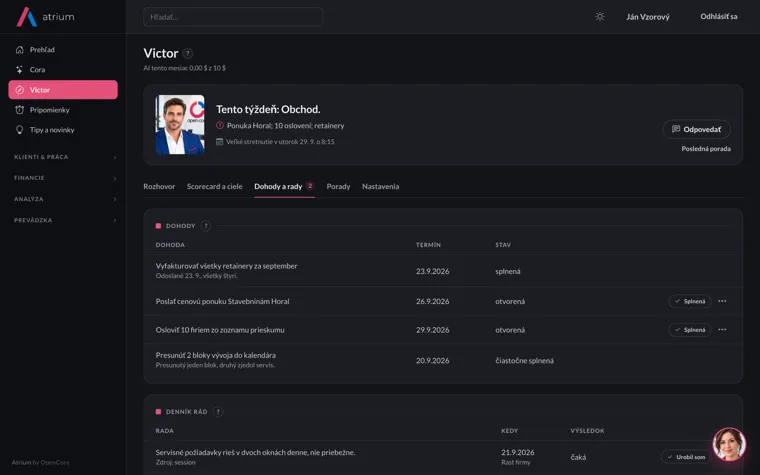
Task: Click the 20.9.2026 deadline cell
Action: pos(432,360)
